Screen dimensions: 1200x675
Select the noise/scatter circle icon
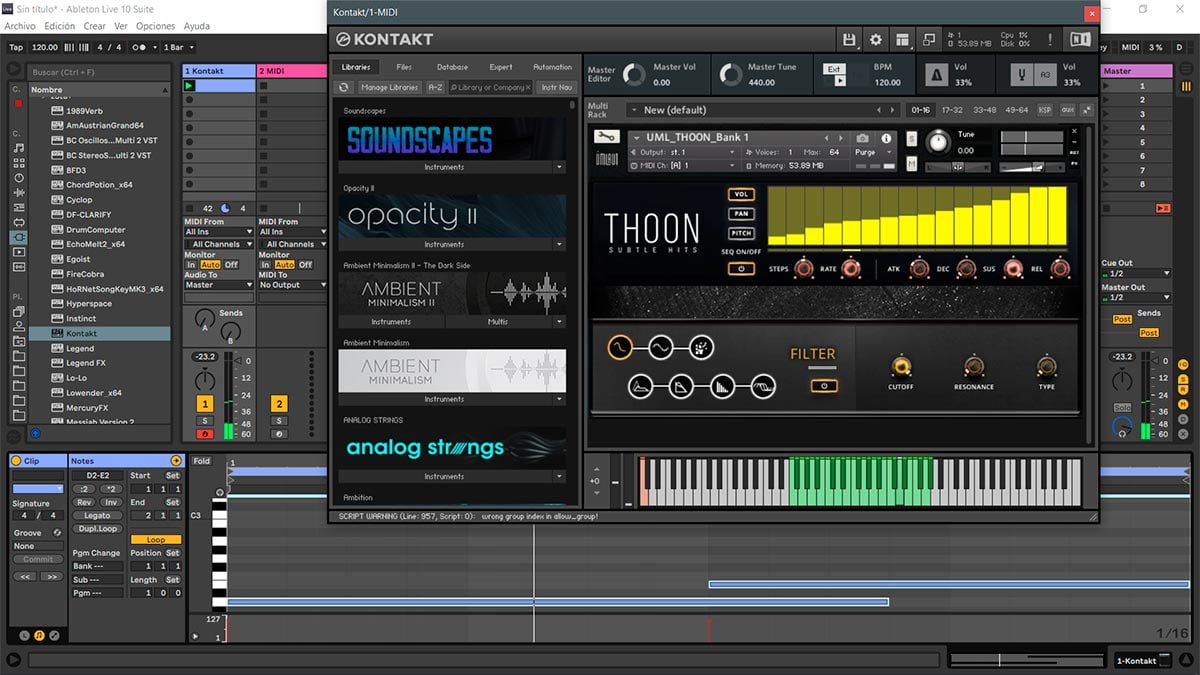[x=701, y=348]
